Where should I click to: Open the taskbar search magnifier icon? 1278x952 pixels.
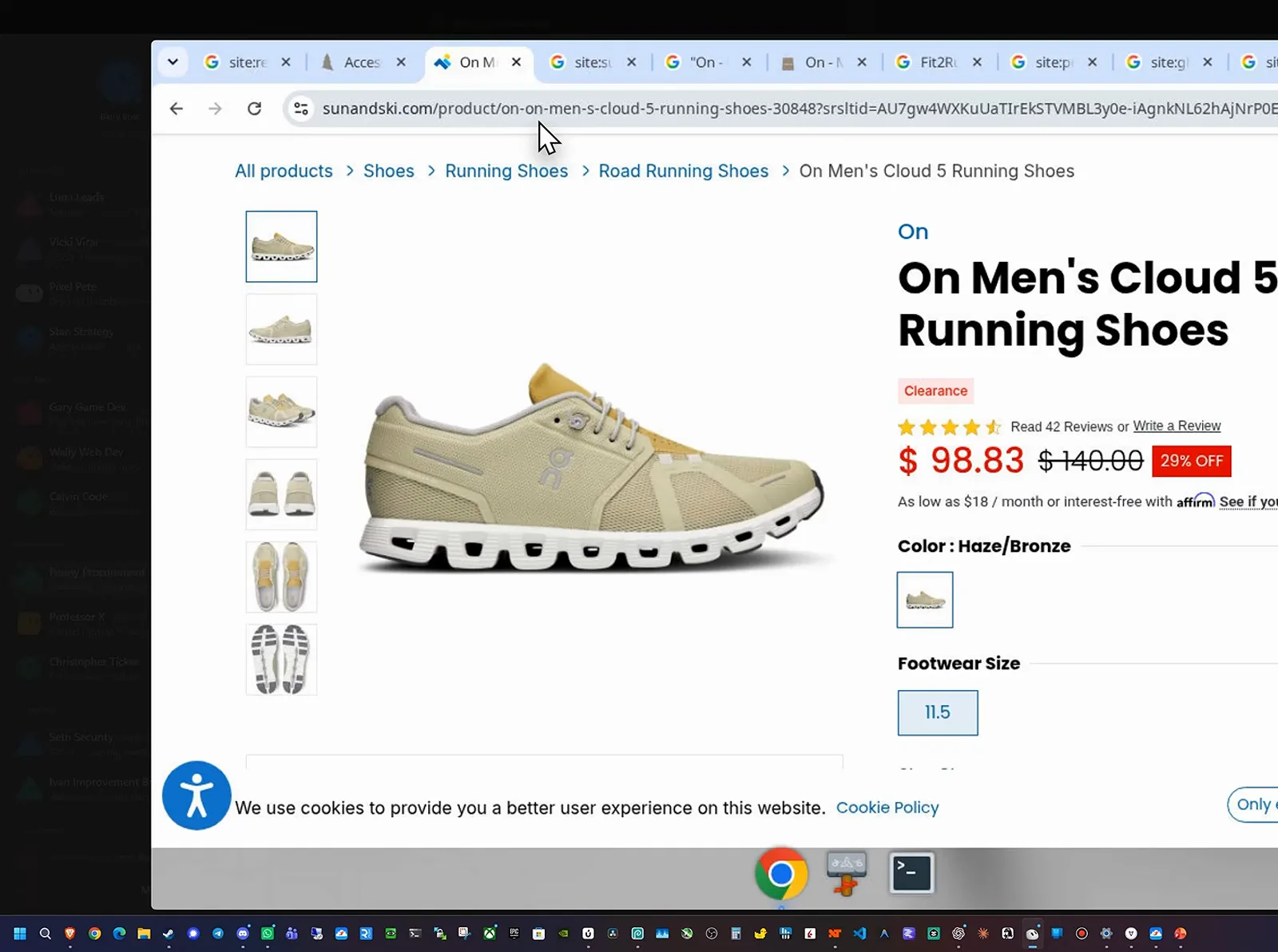(46, 933)
